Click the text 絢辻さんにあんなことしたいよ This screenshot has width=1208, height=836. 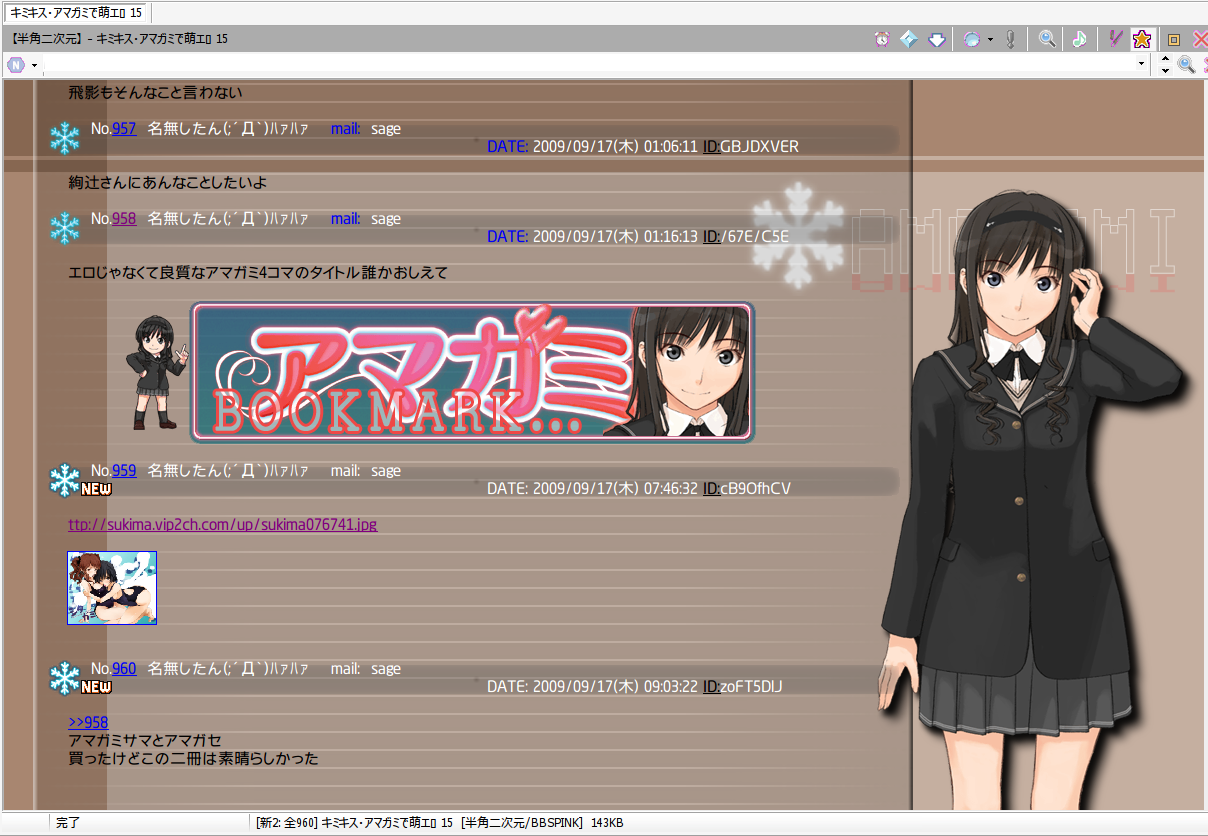[x=167, y=183]
